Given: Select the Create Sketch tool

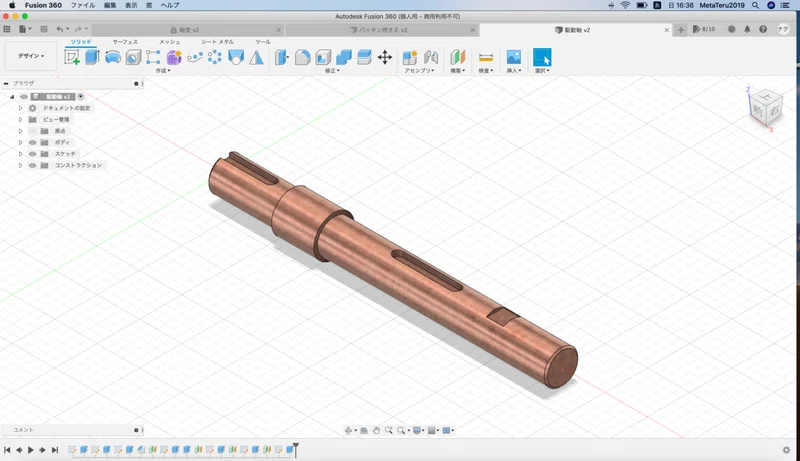Looking at the screenshot, I should [x=72, y=57].
